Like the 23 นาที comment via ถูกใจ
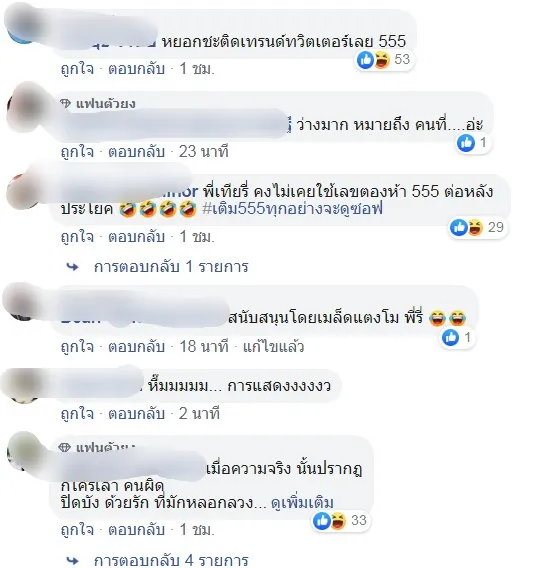The width and height of the screenshot is (546, 568). pos(77,151)
